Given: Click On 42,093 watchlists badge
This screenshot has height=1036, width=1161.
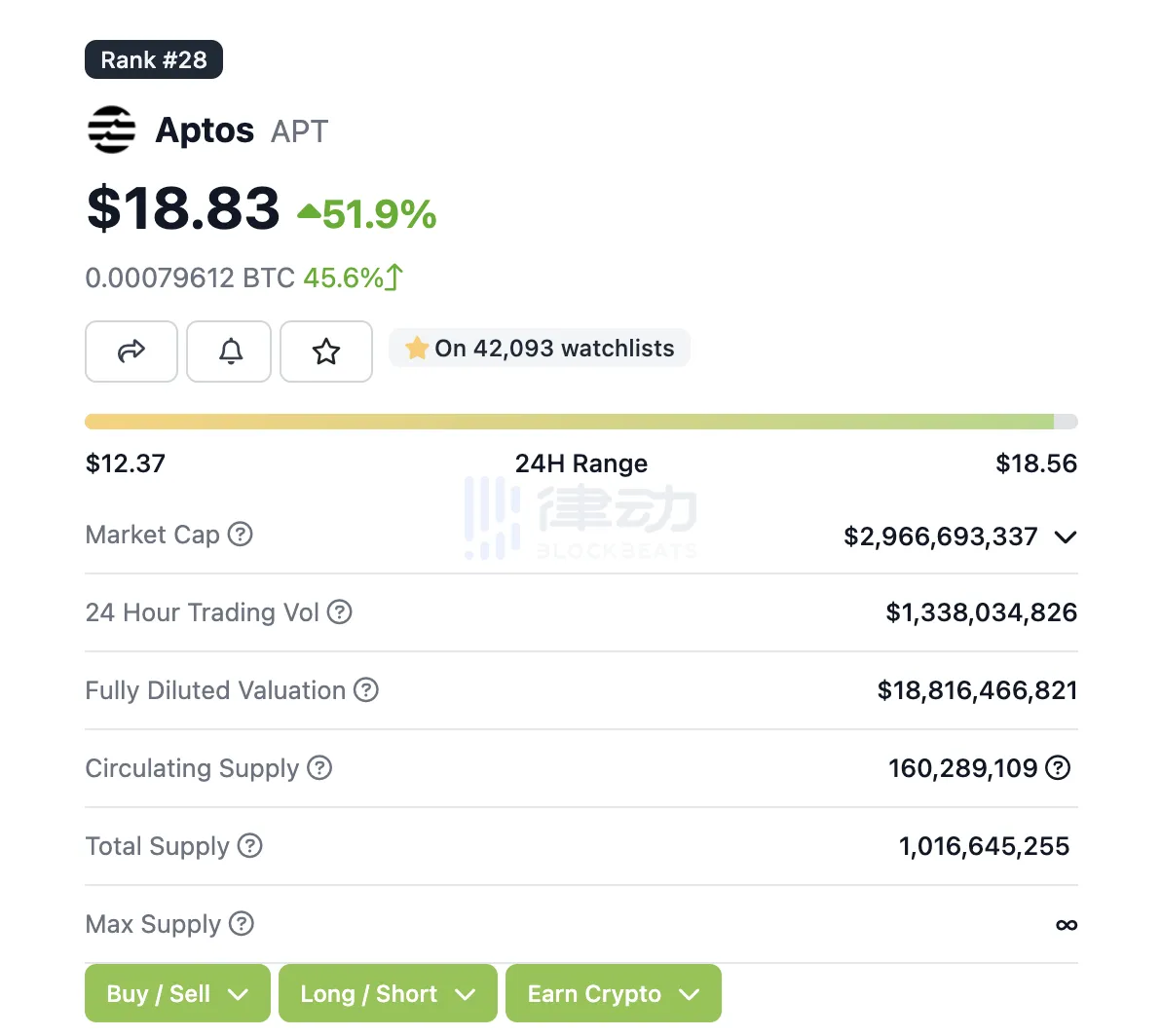Looking at the screenshot, I should 540,348.
